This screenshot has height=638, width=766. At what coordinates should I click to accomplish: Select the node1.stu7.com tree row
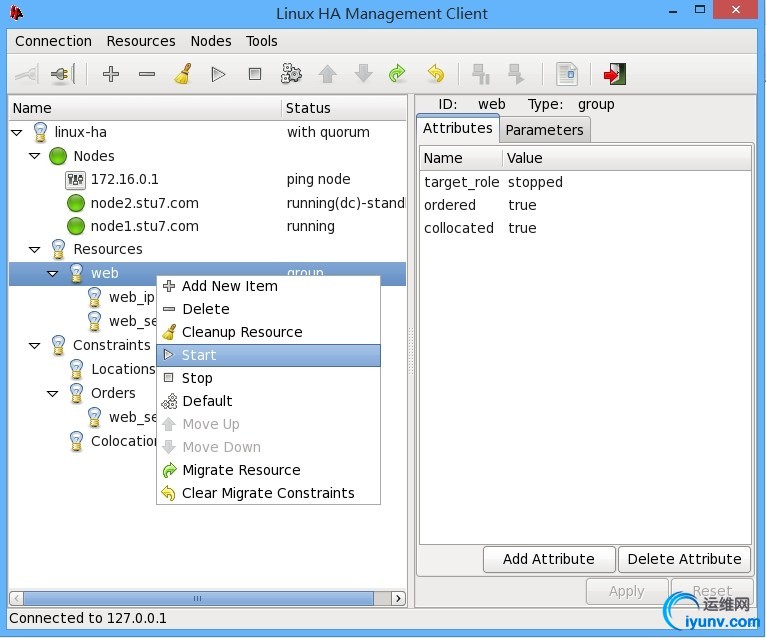(208, 226)
